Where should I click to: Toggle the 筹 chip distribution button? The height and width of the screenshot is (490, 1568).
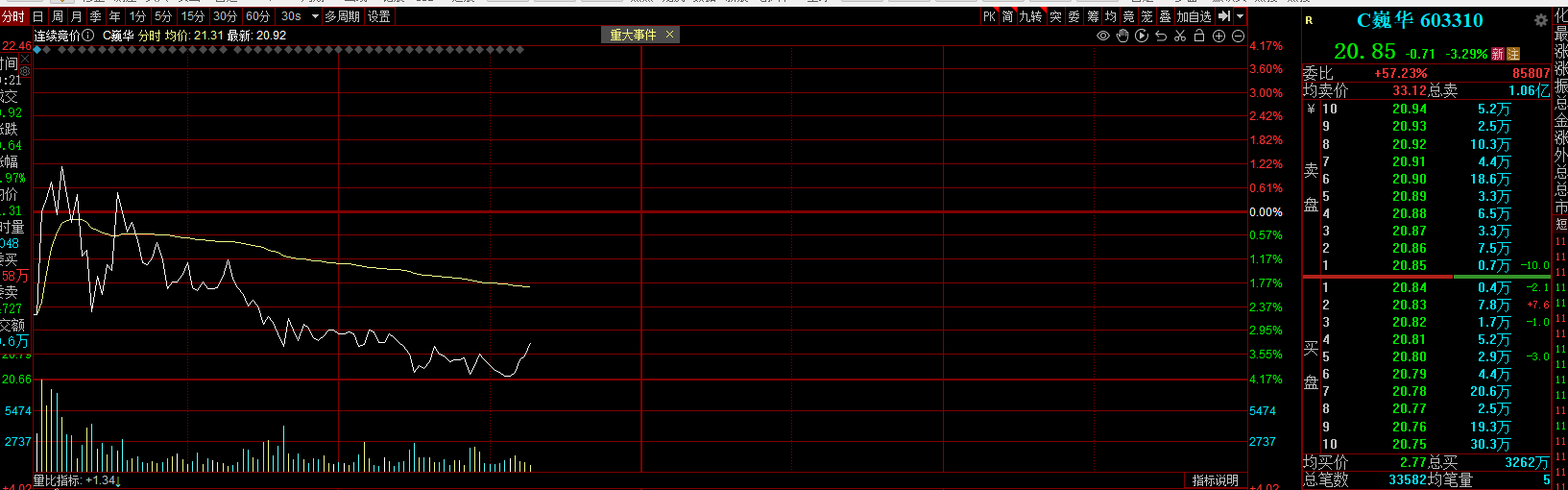pyautogui.click(x=1094, y=16)
